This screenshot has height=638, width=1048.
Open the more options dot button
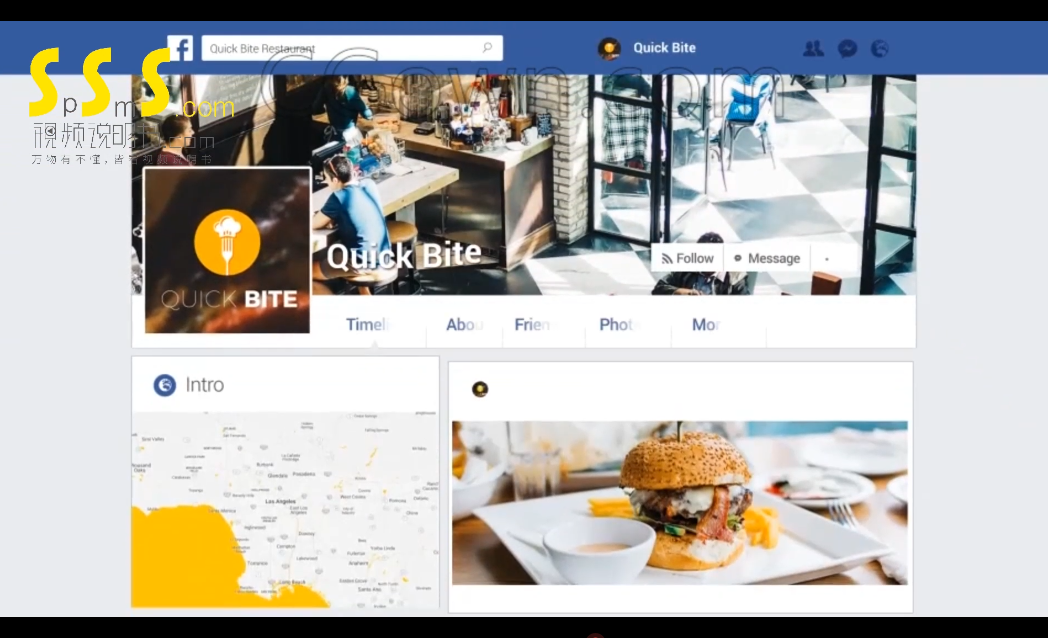[827, 259]
